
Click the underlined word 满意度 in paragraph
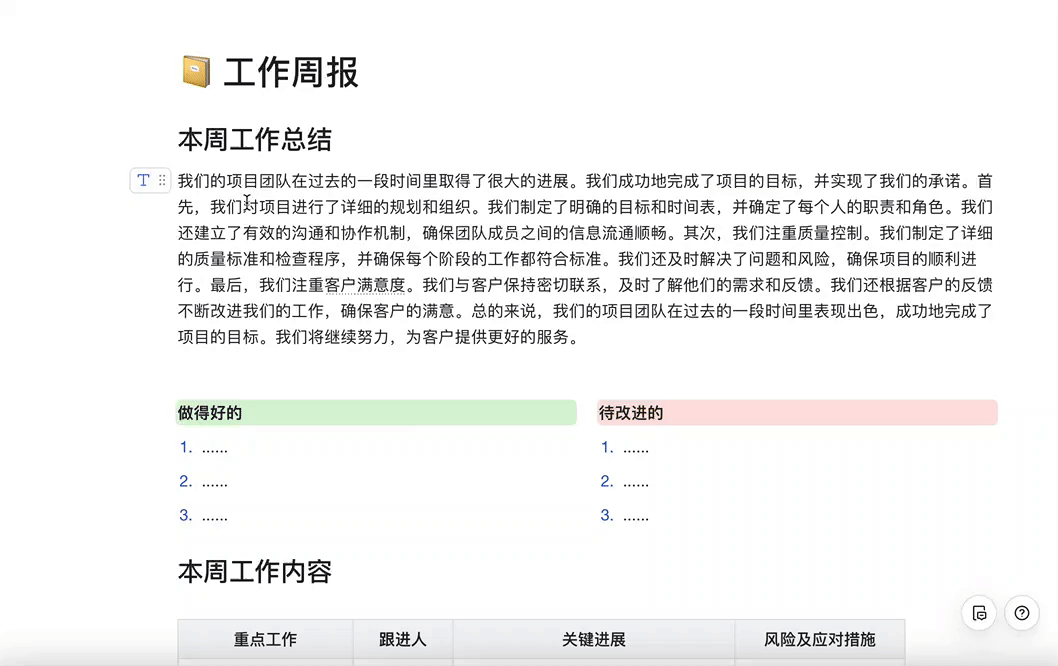(381, 285)
